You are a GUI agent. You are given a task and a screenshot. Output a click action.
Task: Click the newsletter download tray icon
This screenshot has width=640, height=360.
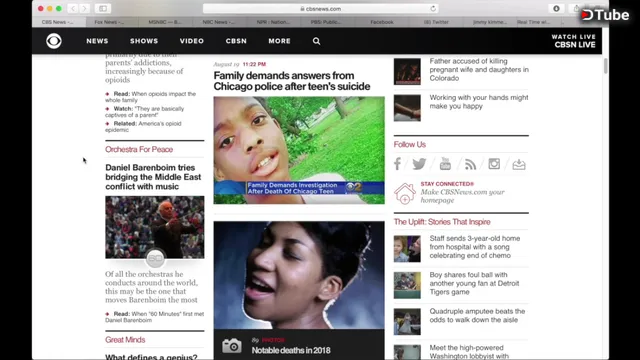519,164
